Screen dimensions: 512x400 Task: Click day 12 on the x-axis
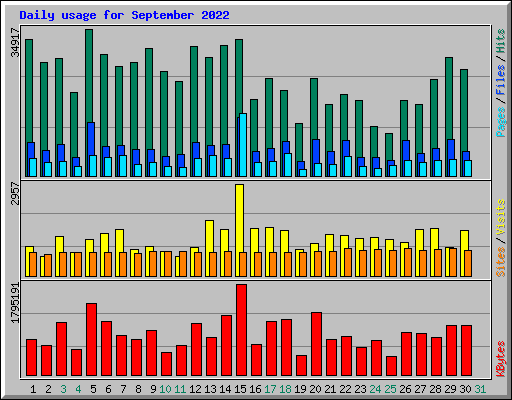(195, 389)
